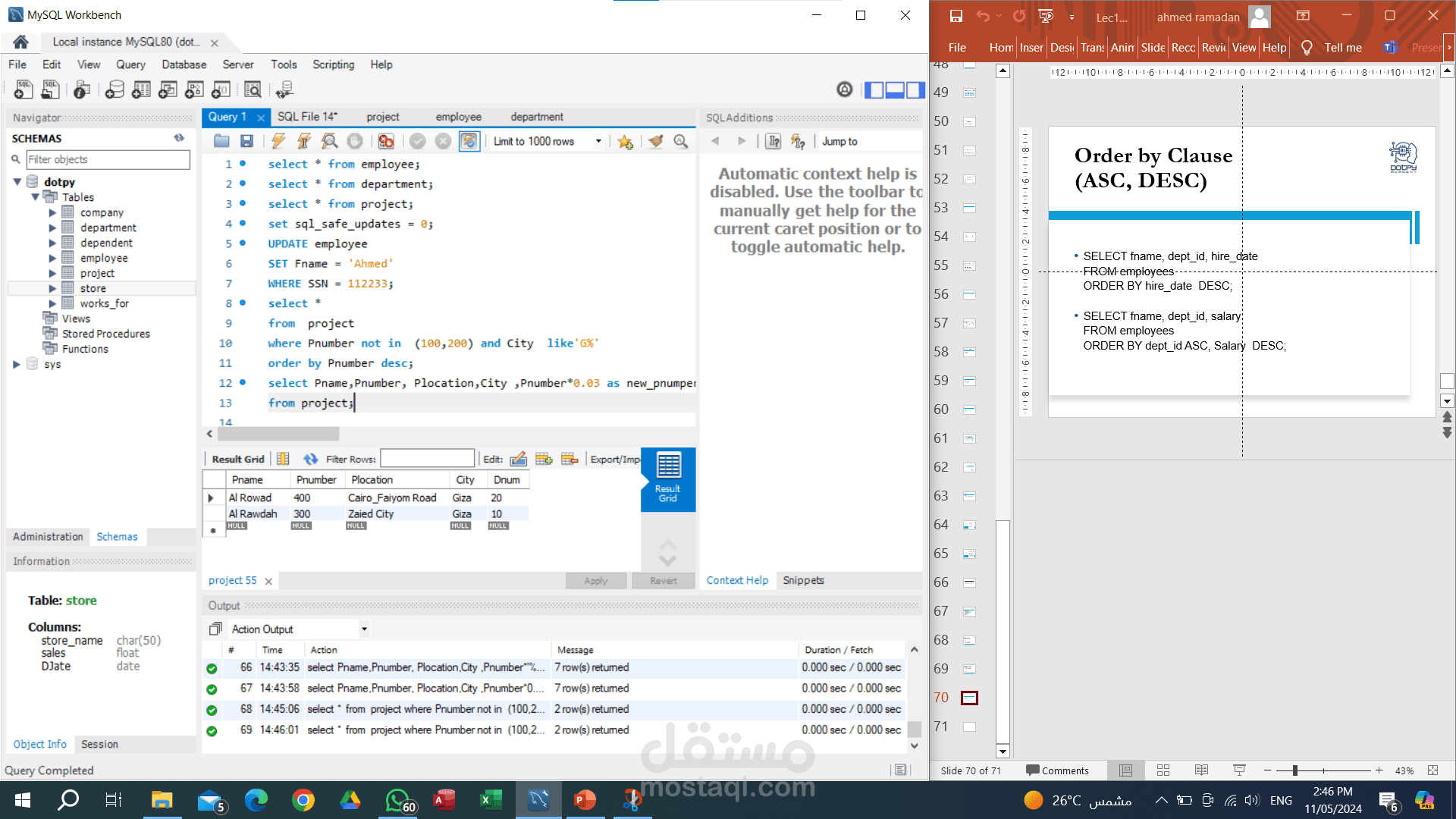Image resolution: width=1456 pixels, height=819 pixels.
Task: Click the Filter objects search field
Action: click(x=108, y=159)
